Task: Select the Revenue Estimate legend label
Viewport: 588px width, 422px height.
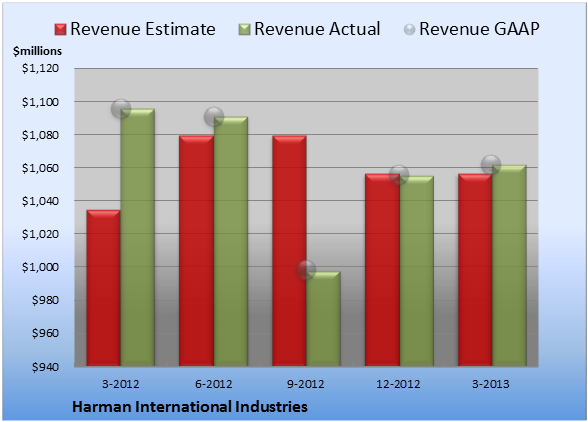Action: click(143, 29)
